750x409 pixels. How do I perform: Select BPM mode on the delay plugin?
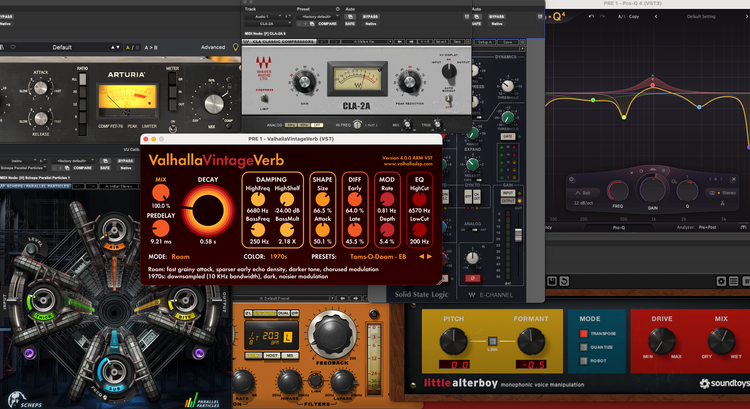(x=253, y=356)
